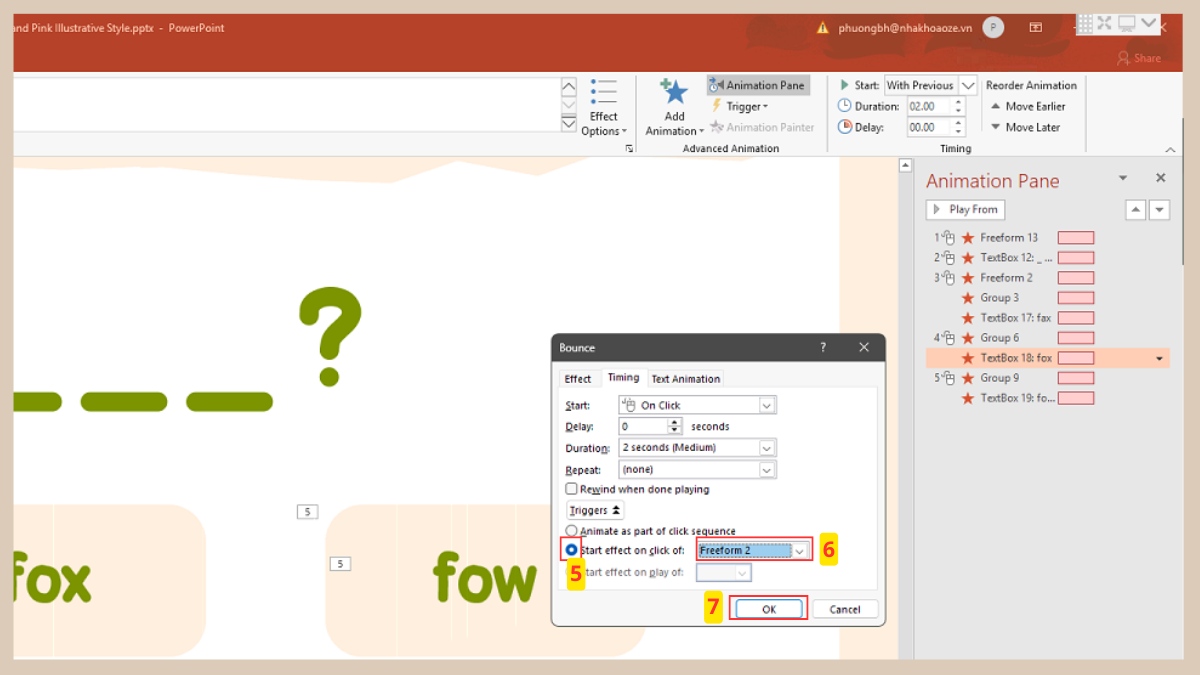Click the help question mark in Bounce dialog

point(823,347)
